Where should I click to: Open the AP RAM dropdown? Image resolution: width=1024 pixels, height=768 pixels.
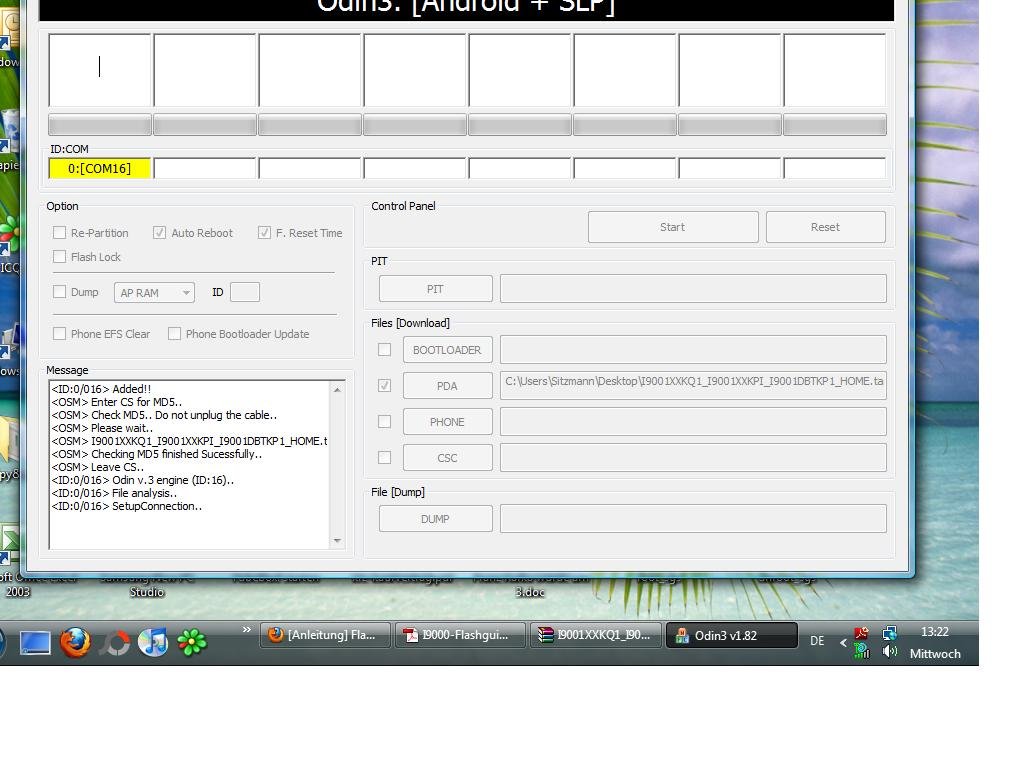pyautogui.click(x=154, y=293)
